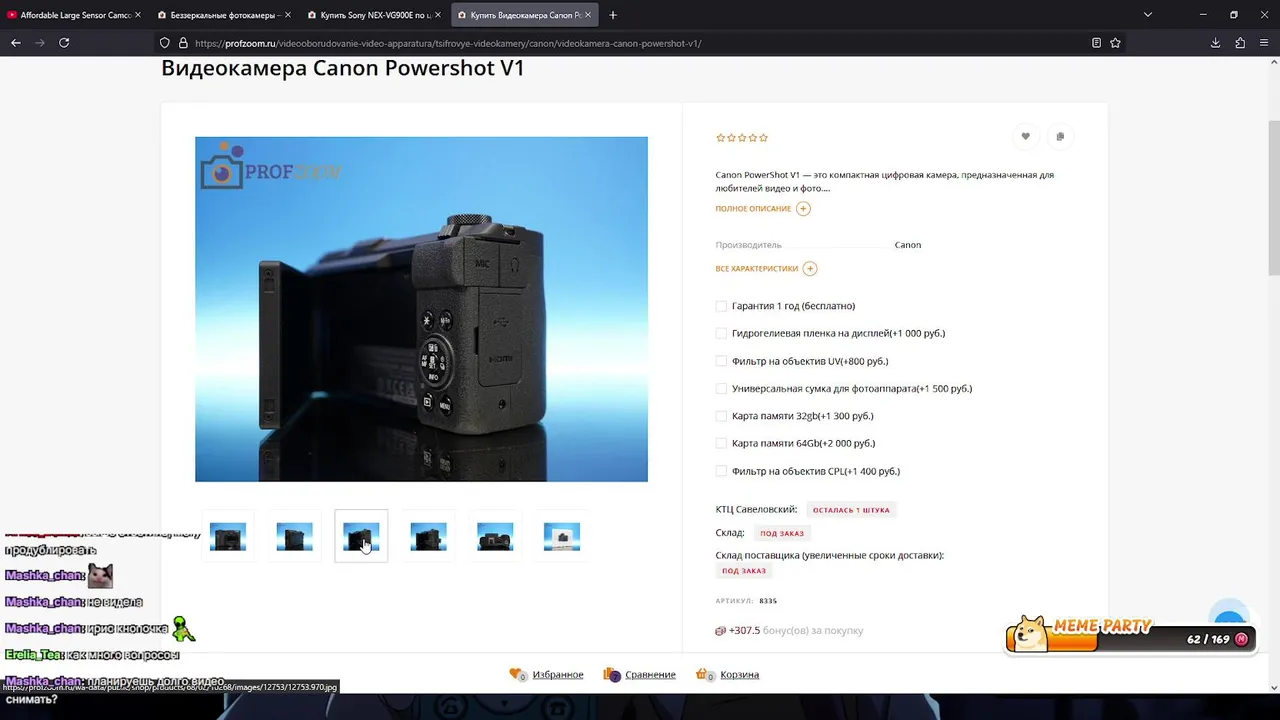Focus the address bar URL field
Screen dimensions: 1280x720
tap(640, 43)
